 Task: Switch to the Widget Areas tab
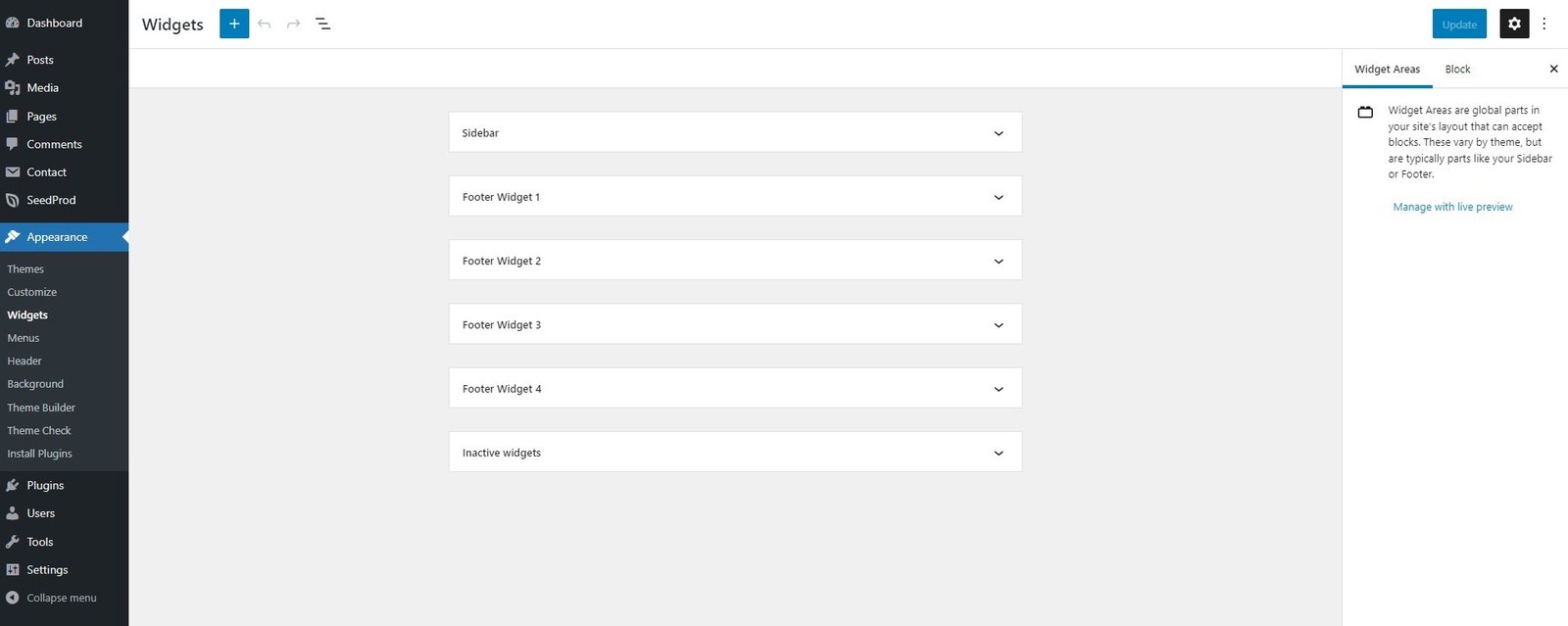[x=1387, y=69]
